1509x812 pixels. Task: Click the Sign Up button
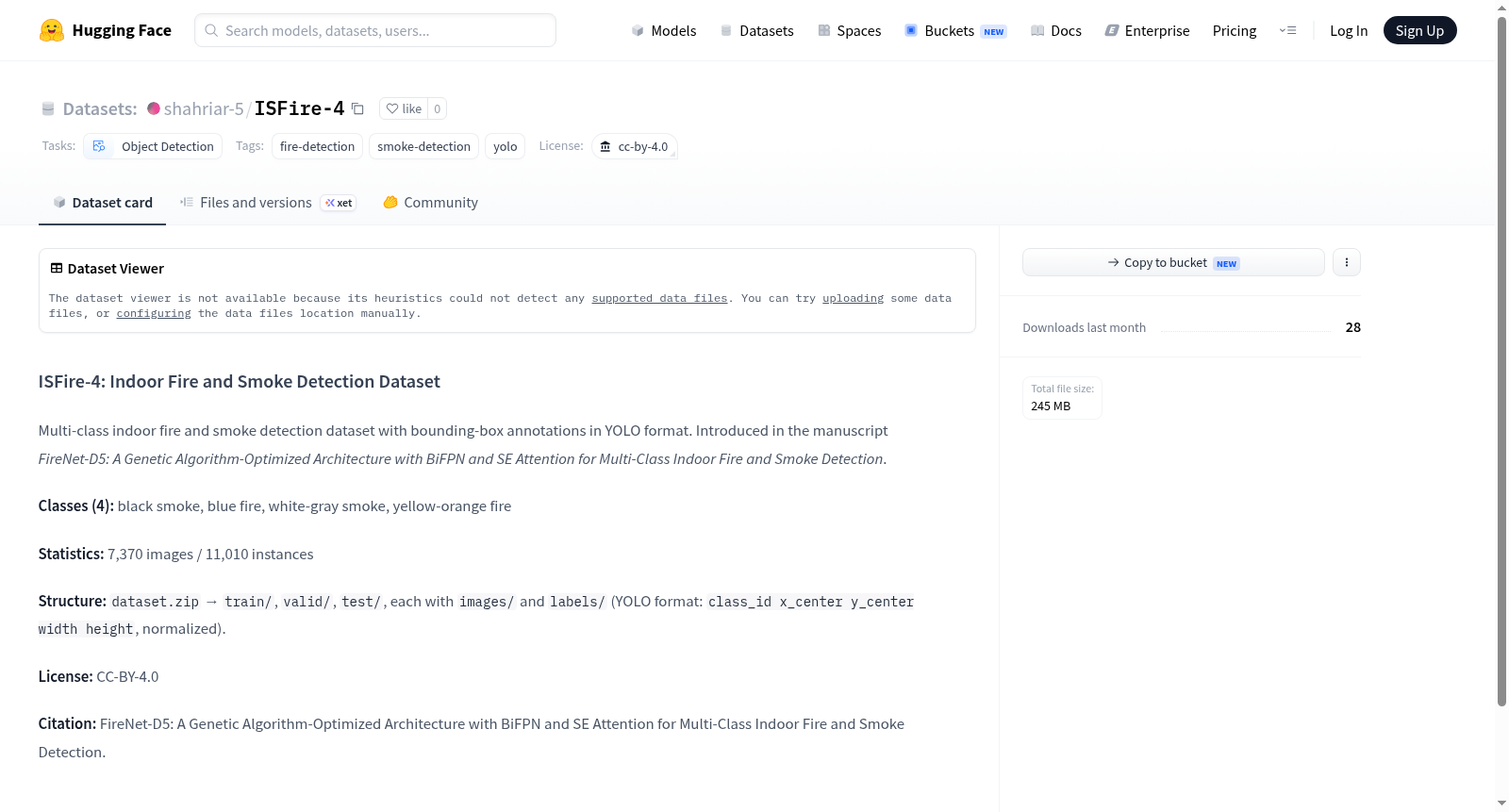(1419, 30)
